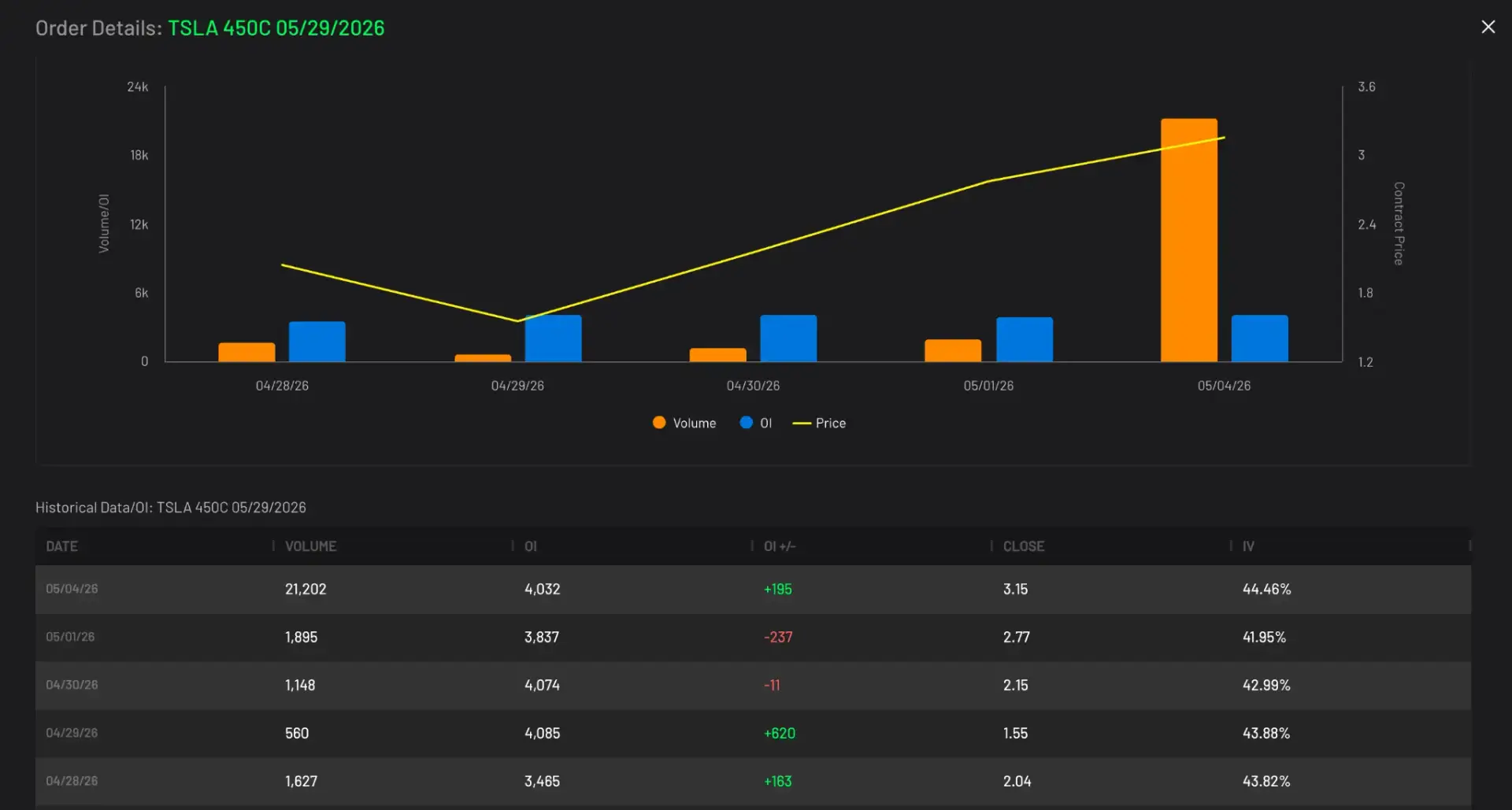Click the Volume/OI axis title

click(104, 224)
